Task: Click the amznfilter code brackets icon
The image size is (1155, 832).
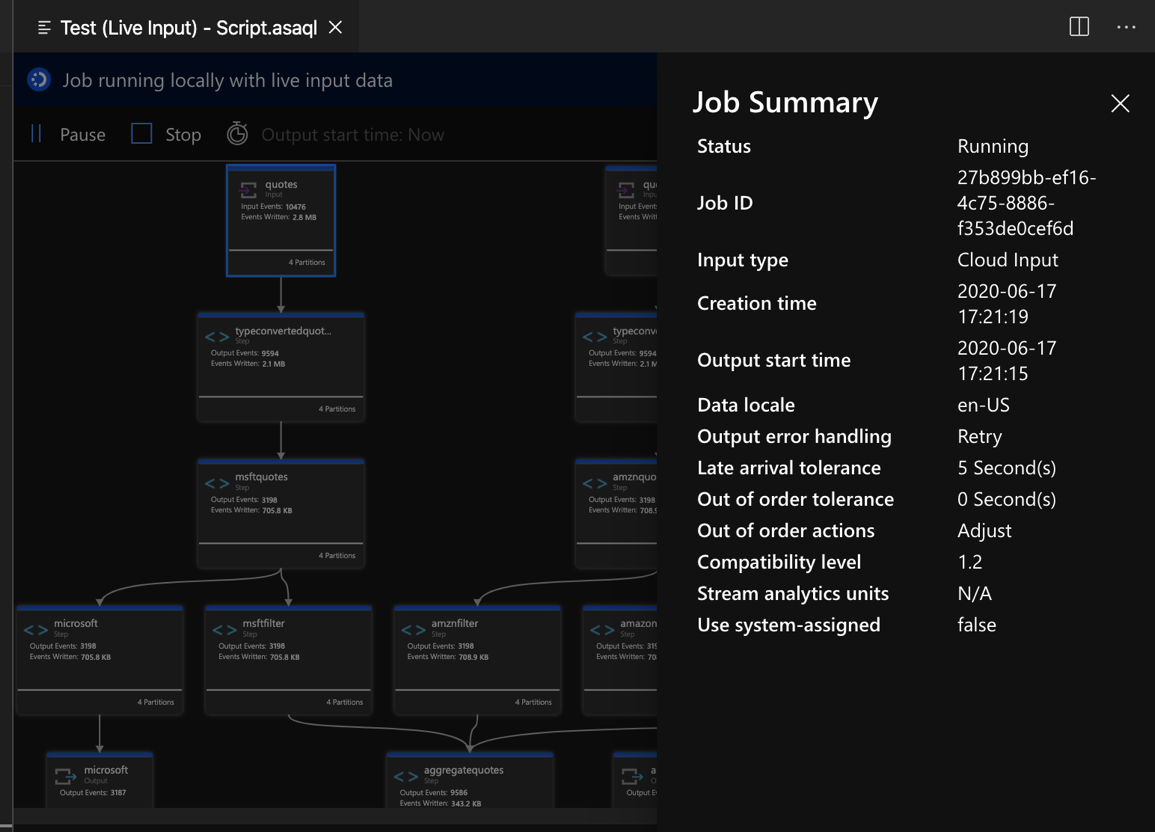Action: tap(413, 630)
